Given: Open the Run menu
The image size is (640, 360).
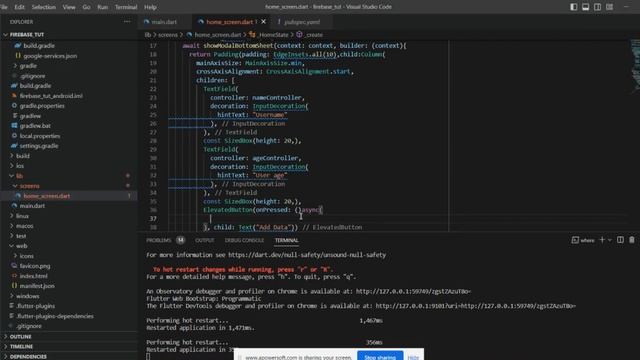Looking at the screenshot, I should click(x=102, y=7).
